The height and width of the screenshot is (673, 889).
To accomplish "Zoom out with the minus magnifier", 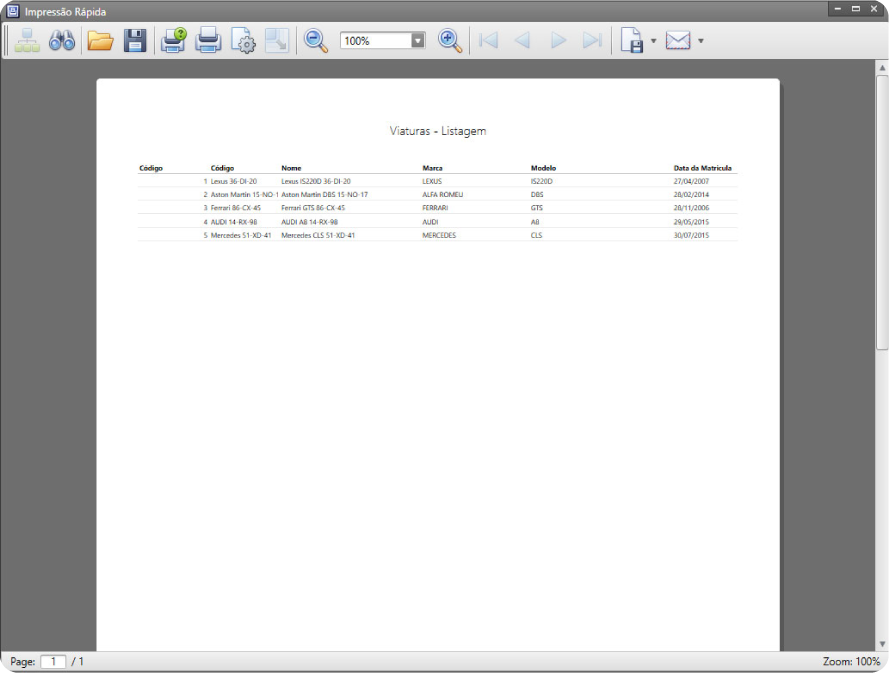I will click(316, 41).
